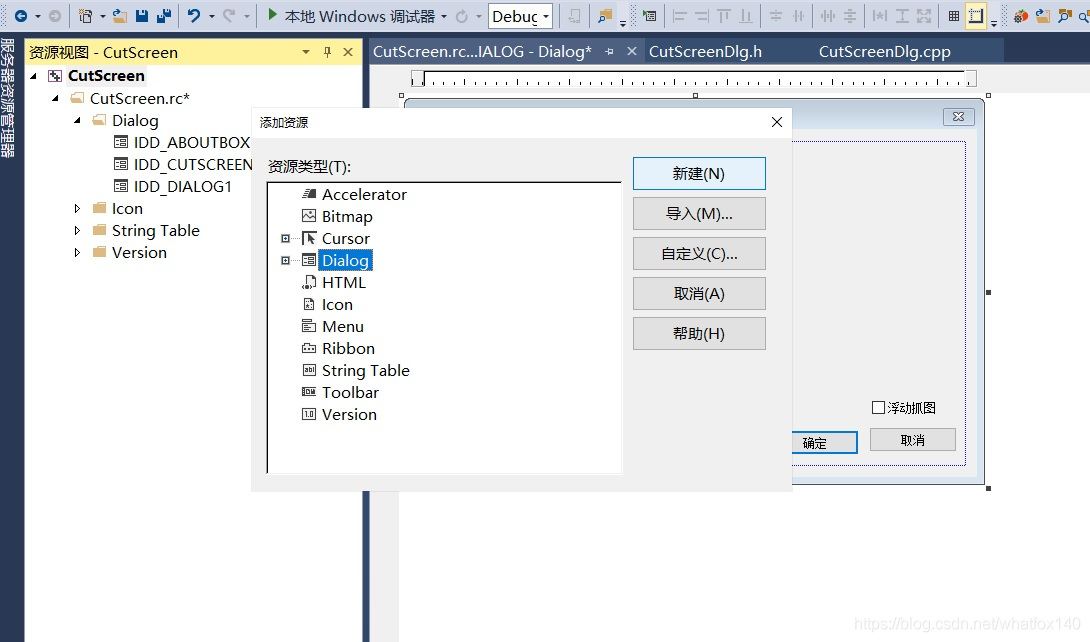Expand the Dialog resource type node

point(285,261)
